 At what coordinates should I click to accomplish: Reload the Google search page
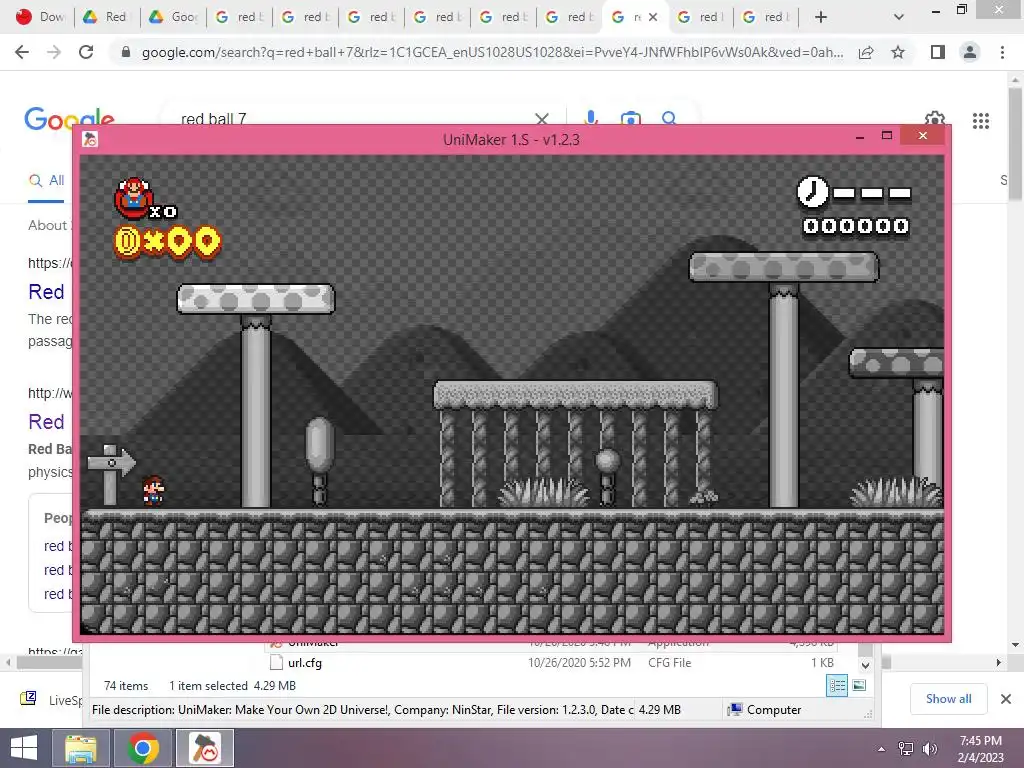tap(86, 52)
